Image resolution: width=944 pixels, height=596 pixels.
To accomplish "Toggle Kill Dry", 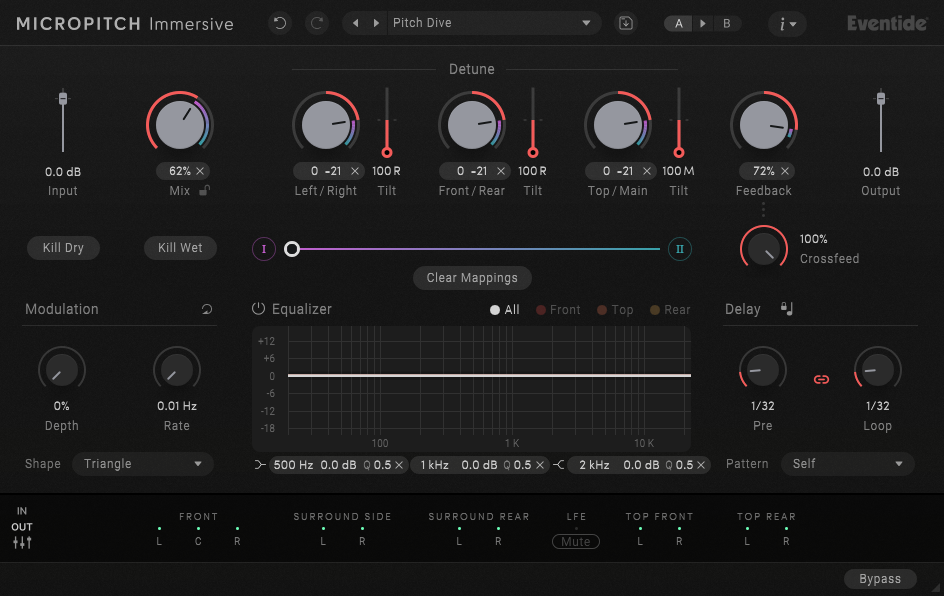I will tap(63, 247).
